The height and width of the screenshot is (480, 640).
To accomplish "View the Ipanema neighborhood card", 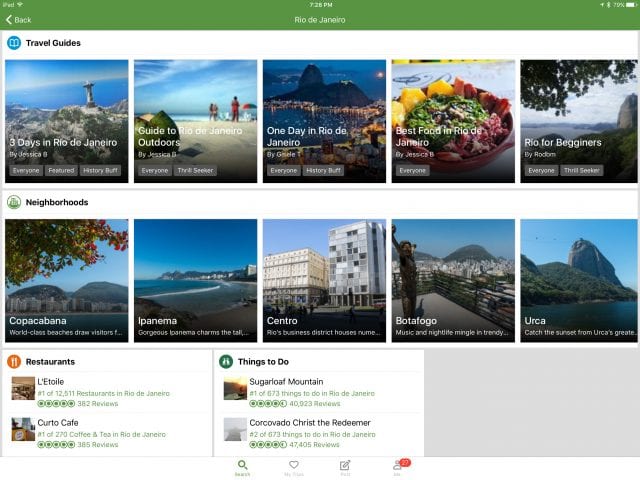I will [x=195, y=280].
